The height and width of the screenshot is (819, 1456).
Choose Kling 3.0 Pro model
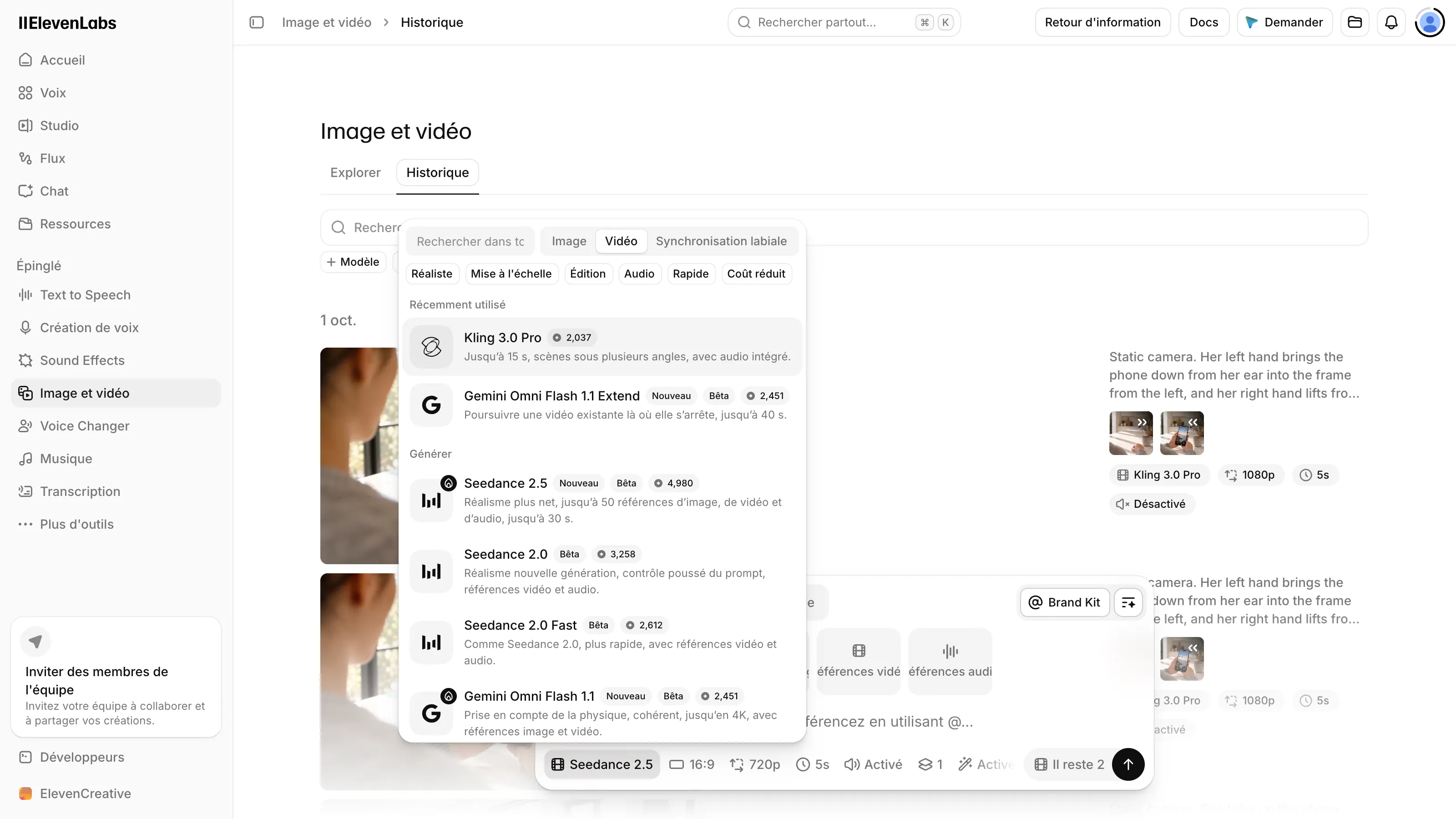pyautogui.click(x=602, y=346)
